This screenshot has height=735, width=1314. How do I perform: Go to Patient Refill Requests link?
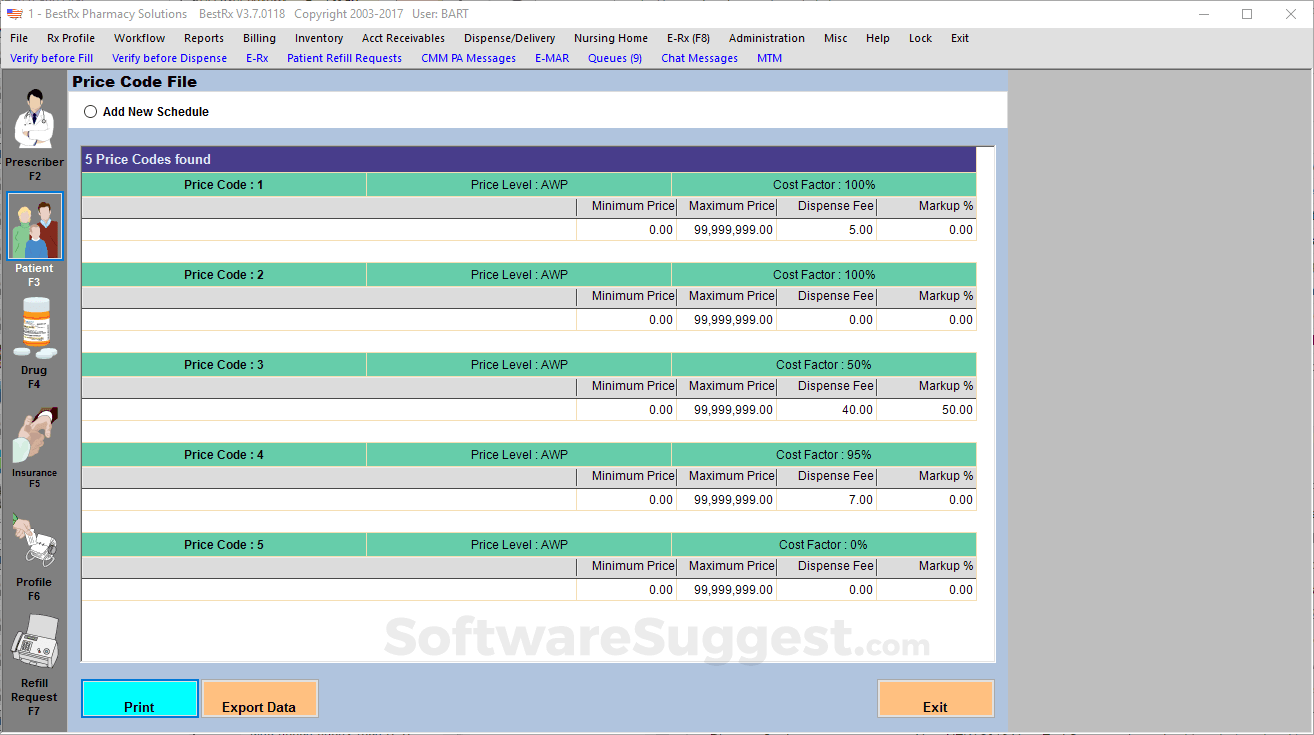(x=344, y=58)
